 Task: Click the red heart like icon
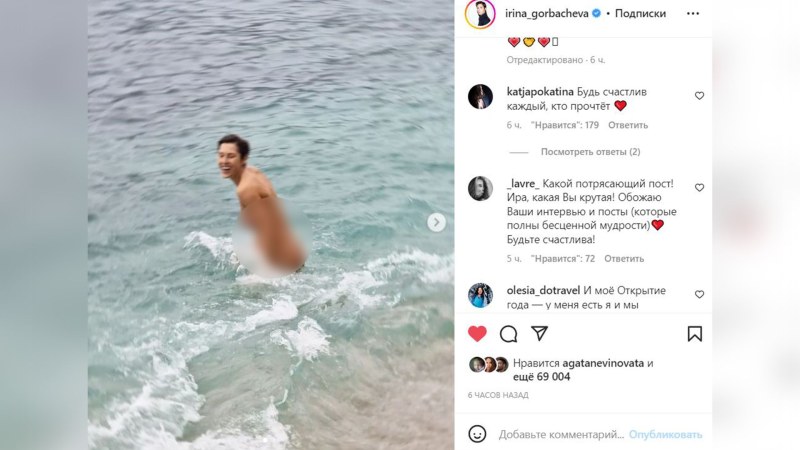click(x=477, y=334)
